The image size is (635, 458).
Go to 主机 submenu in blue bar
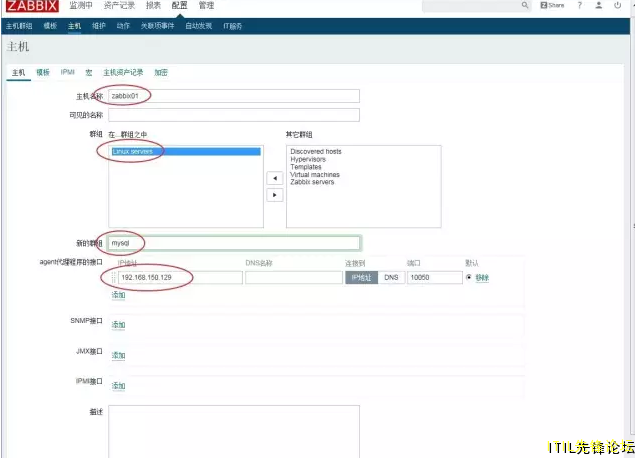tap(75, 26)
